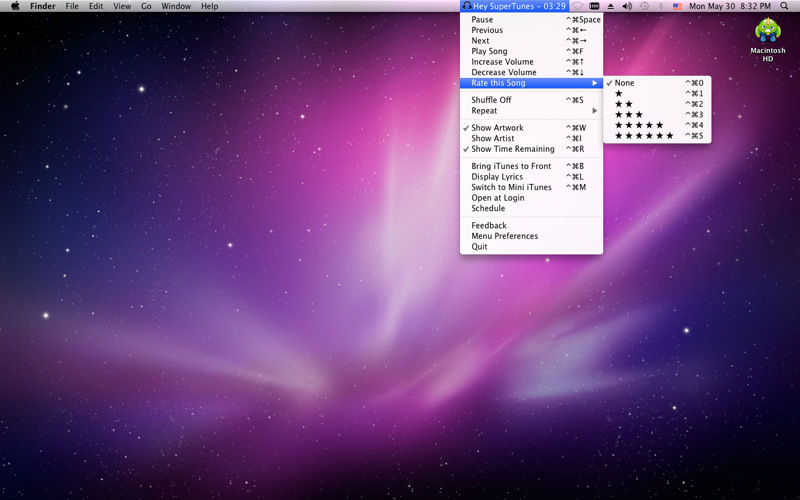Viewport: 800px width, 500px height.
Task: Choose the rating with ⌃⌘4 shortcut
Action: 657,125
